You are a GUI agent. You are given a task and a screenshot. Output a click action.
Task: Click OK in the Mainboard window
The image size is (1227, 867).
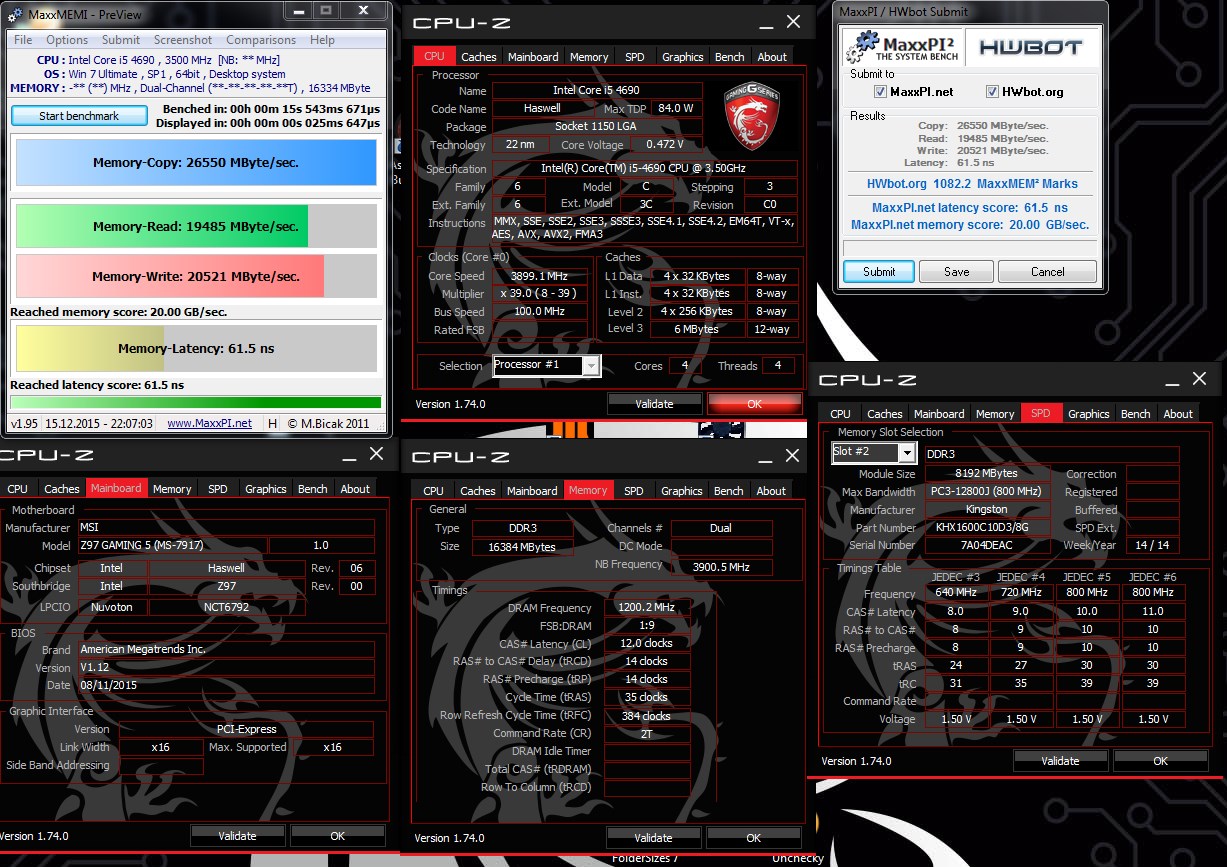click(337, 836)
